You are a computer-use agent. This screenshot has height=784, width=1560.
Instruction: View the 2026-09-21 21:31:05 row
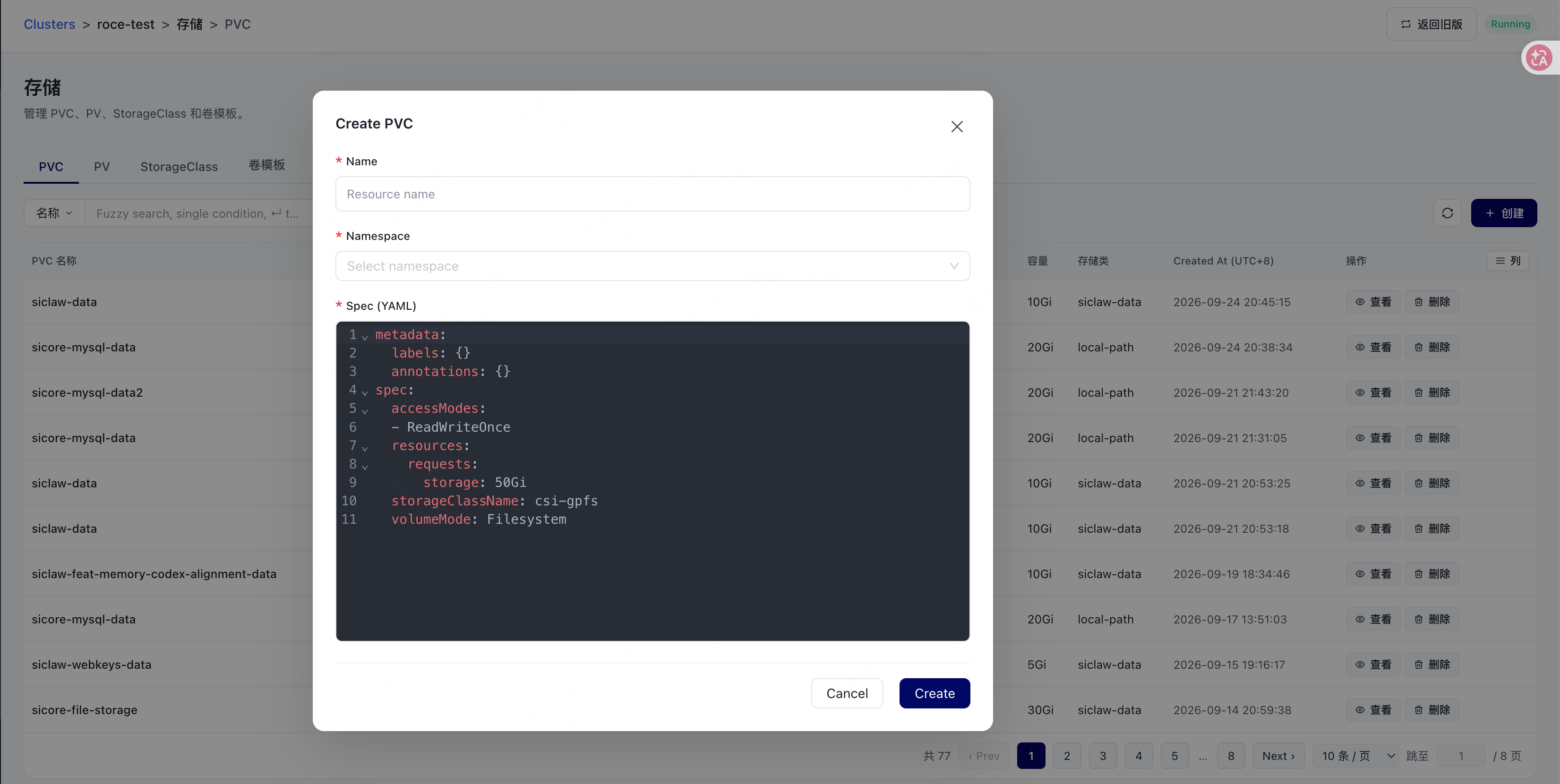point(1373,438)
